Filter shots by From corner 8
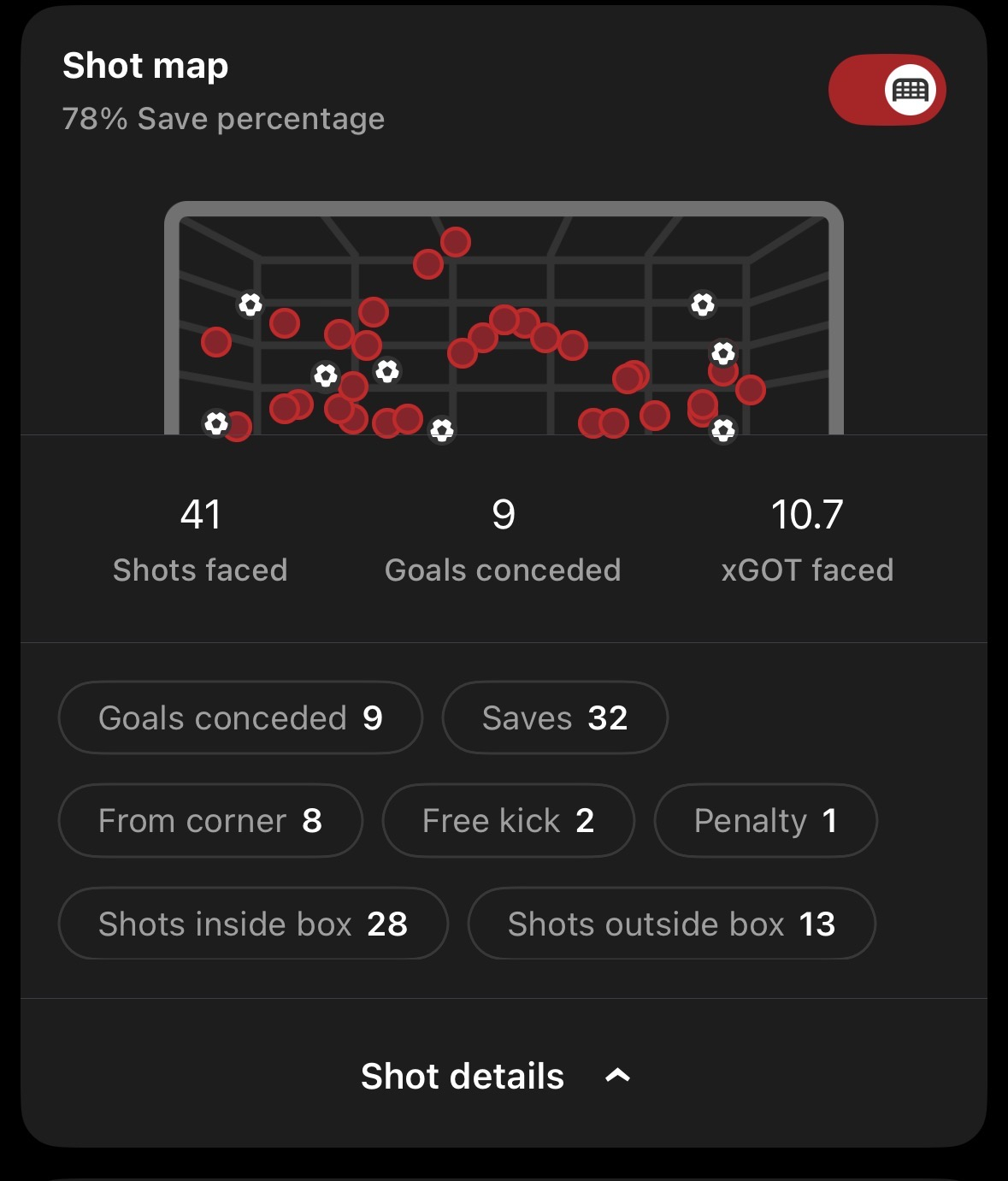This screenshot has height=1181, width=1008. pos(210,820)
